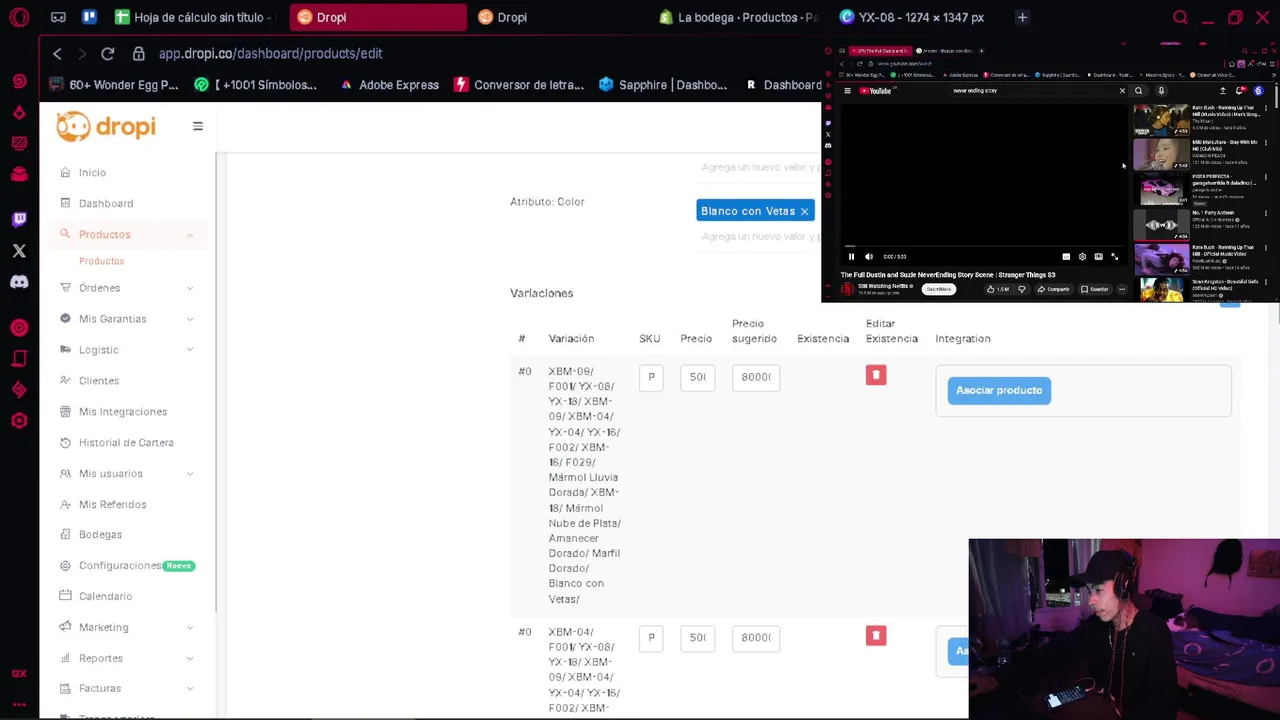Clear the YouTube search text with X
This screenshot has height=720, width=1280.
coord(1122,91)
